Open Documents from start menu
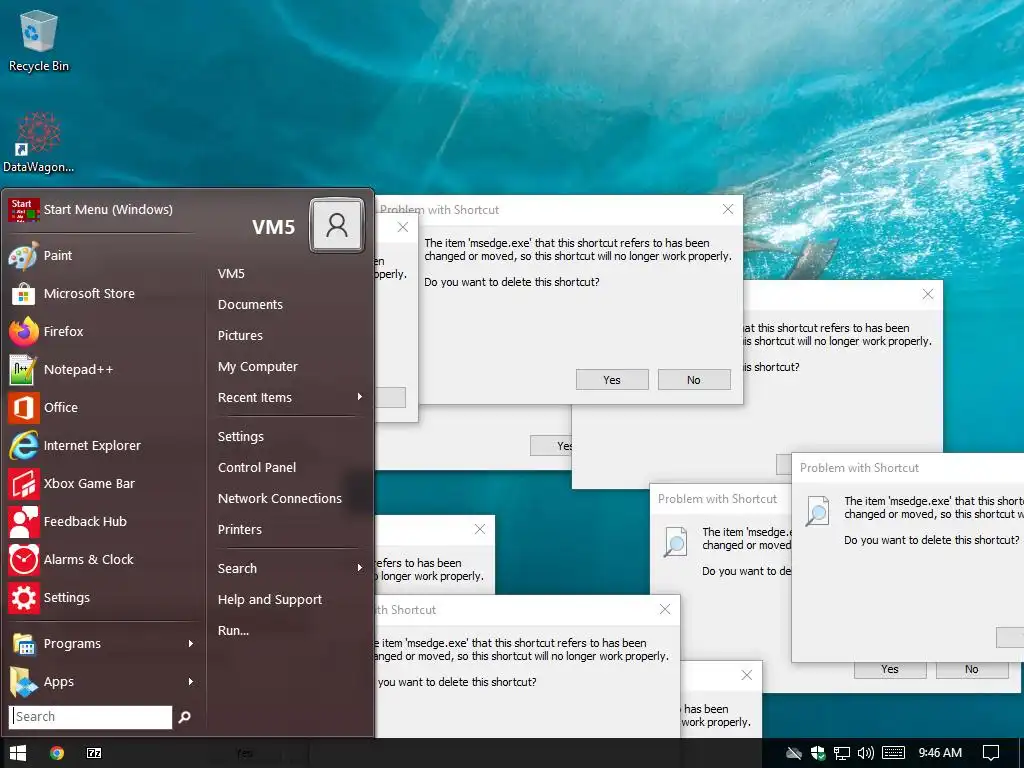This screenshot has width=1024, height=768. click(250, 305)
